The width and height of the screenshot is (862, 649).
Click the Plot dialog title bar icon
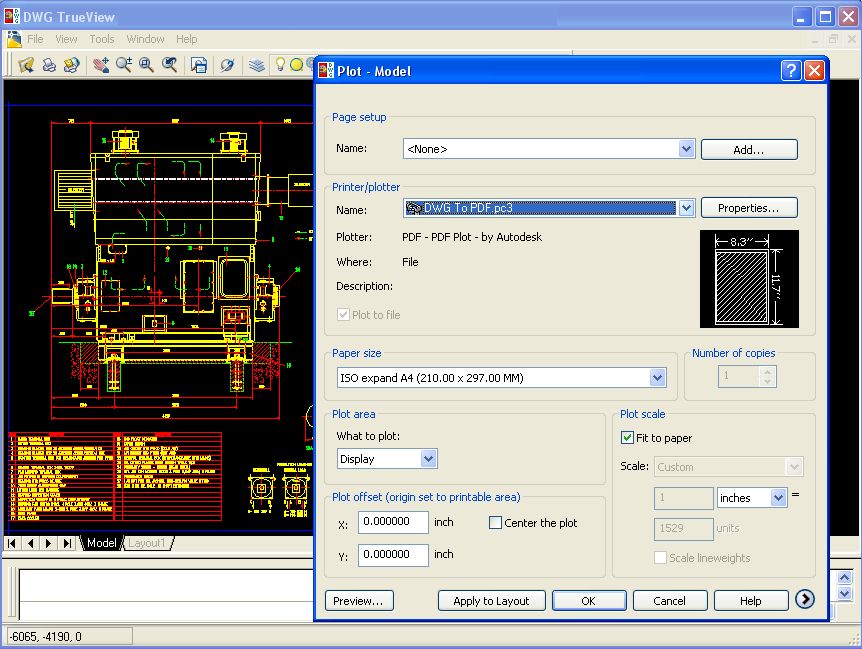[x=326, y=70]
